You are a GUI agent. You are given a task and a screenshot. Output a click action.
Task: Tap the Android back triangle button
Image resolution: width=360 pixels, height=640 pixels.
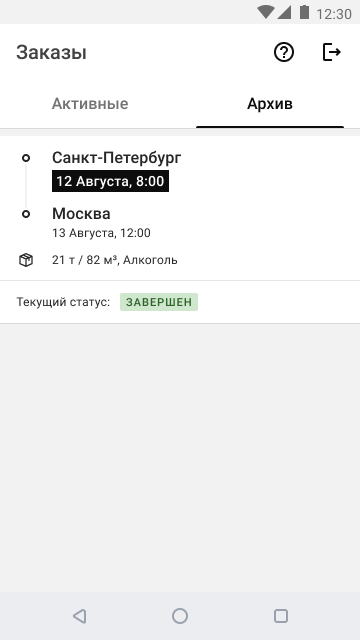[x=79, y=616]
